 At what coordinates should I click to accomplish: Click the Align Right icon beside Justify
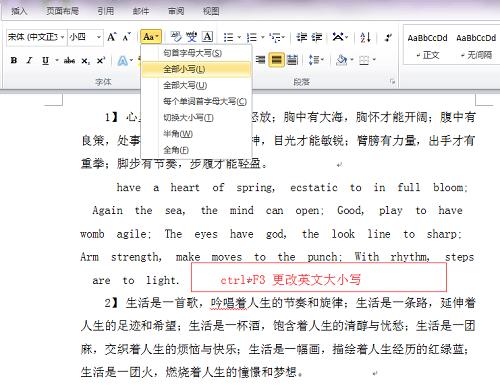260,60
